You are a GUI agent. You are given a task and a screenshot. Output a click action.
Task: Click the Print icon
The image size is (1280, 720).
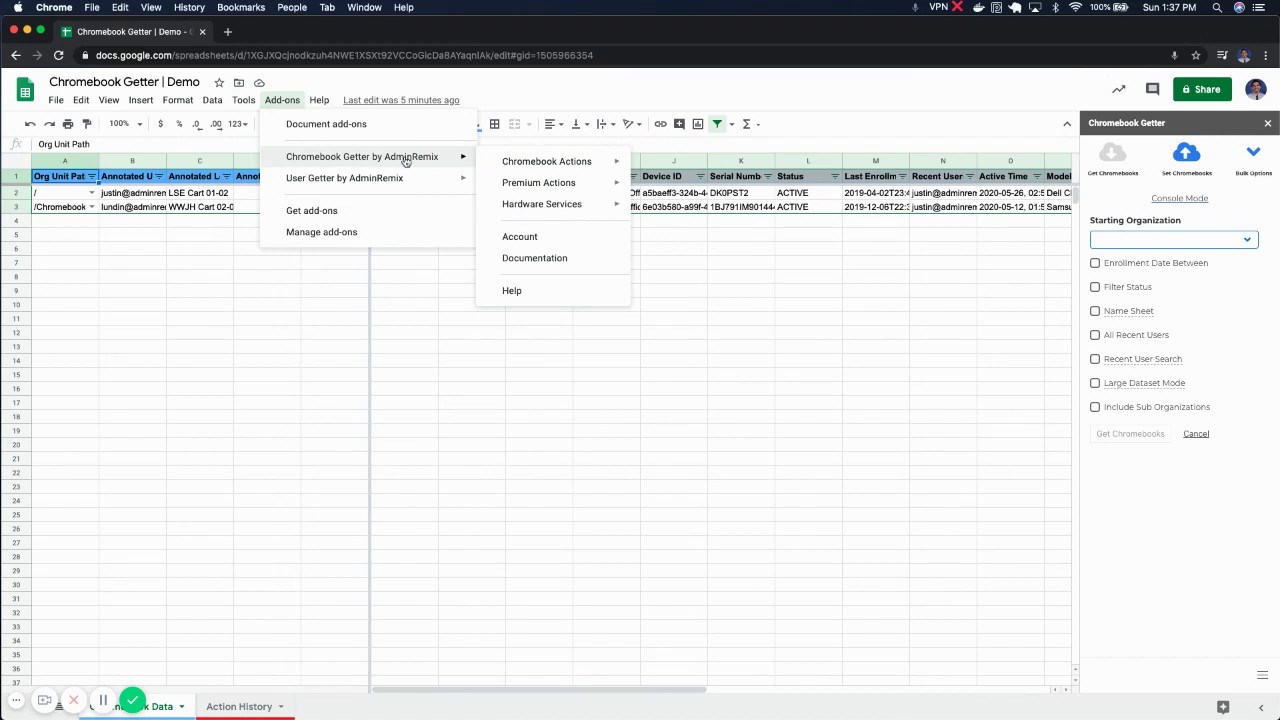[68, 124]
